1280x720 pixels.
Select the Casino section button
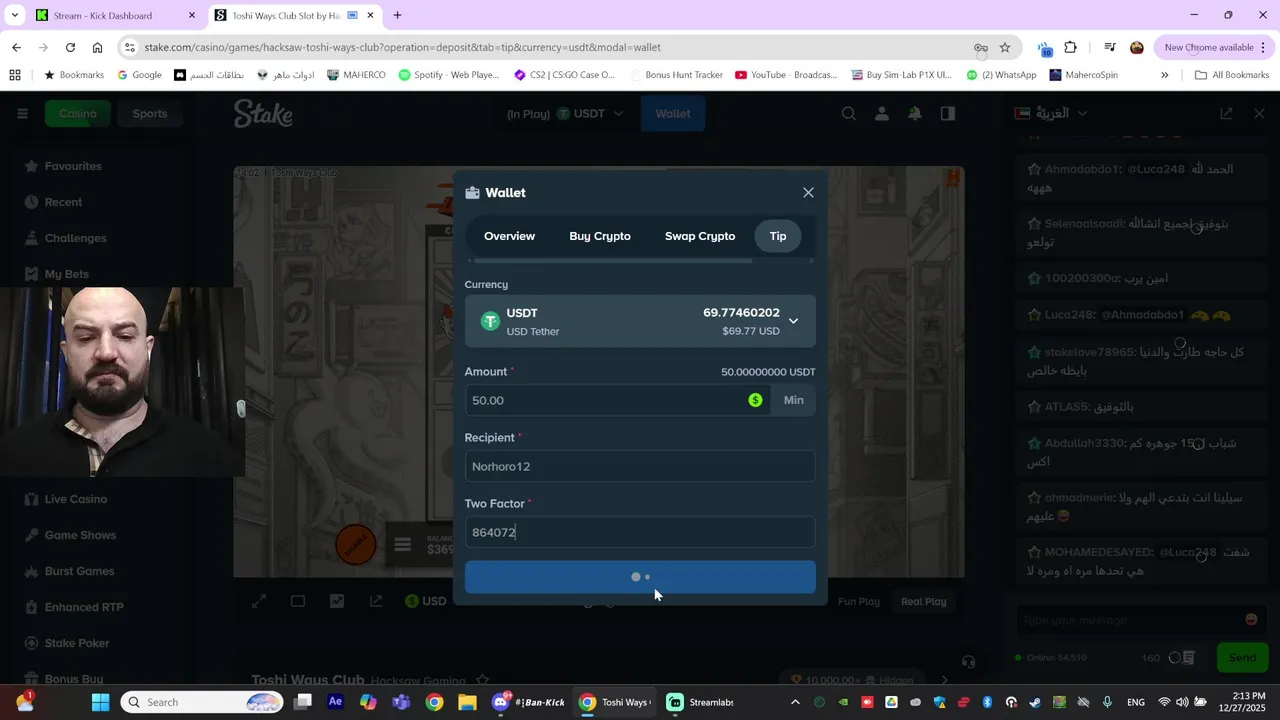tap(77, 113)
